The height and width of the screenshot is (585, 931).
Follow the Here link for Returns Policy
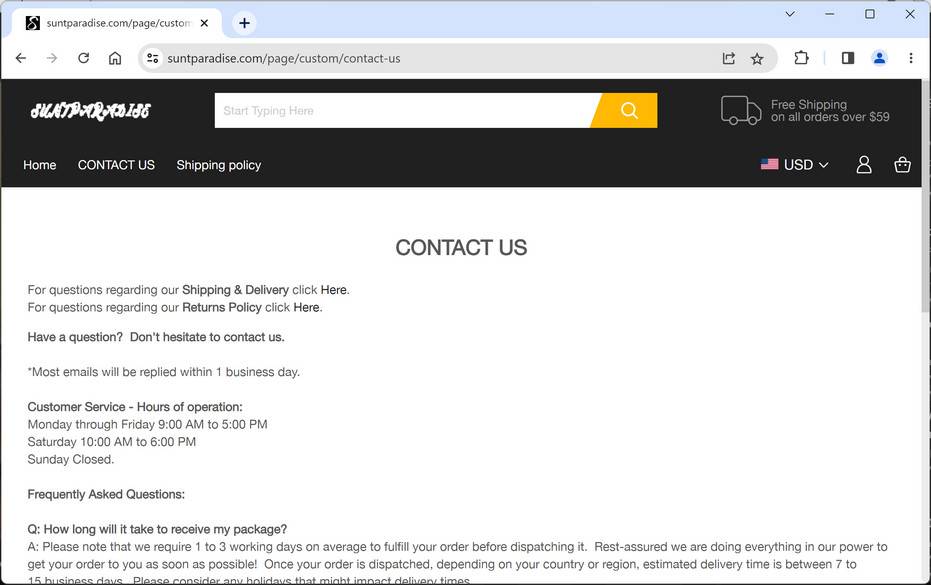[306, 307]
